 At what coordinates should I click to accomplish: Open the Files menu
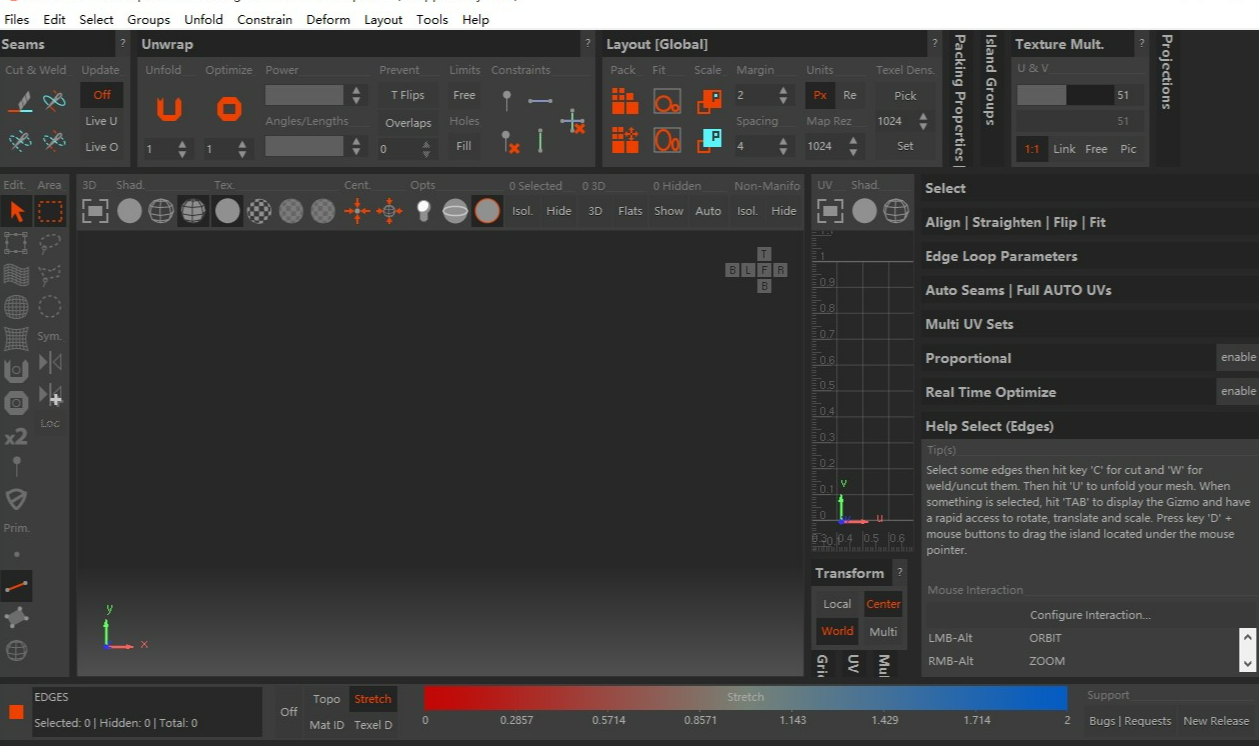17,19
